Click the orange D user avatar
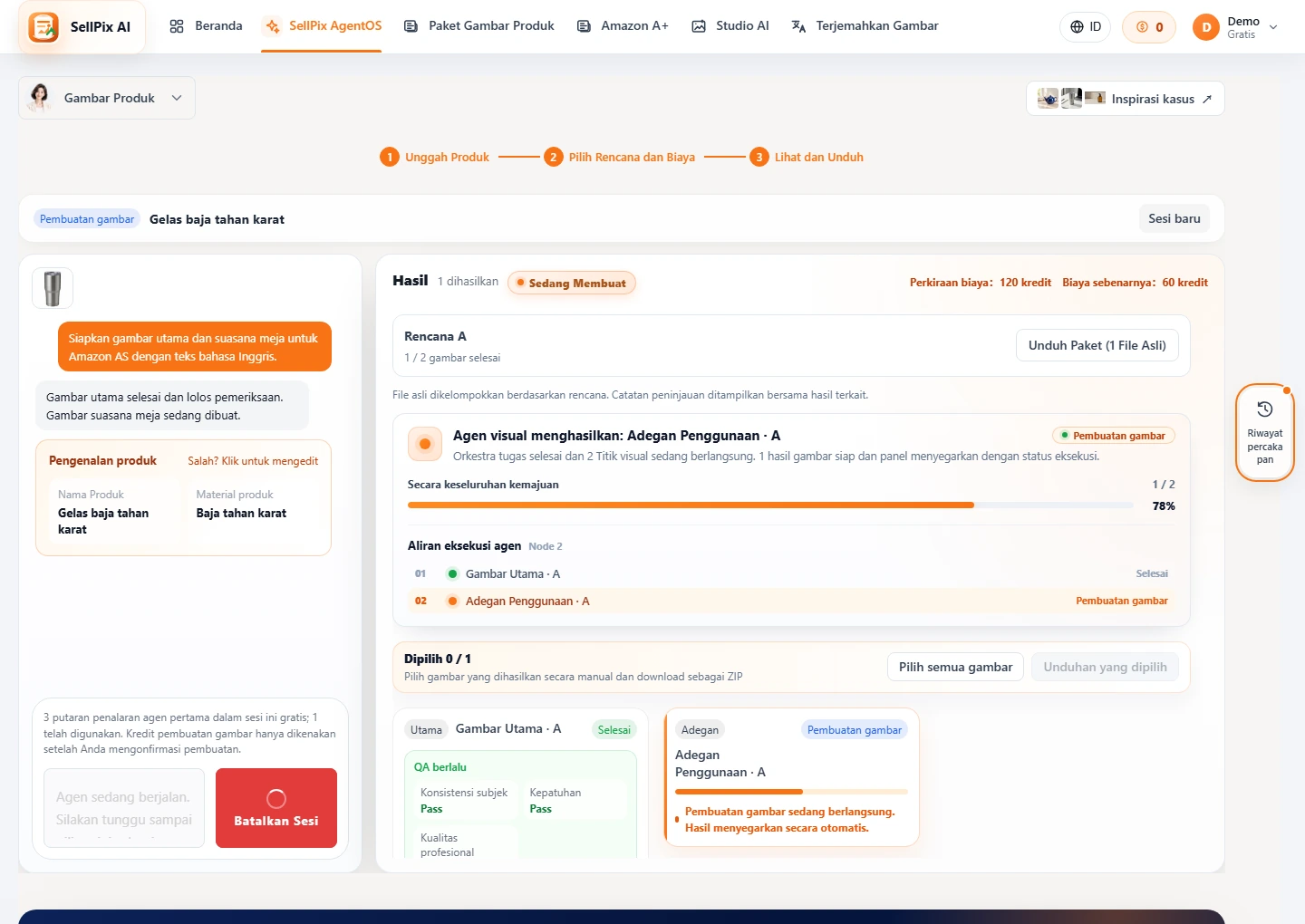Screen dimensions: 1305x924 point(1206,27)
